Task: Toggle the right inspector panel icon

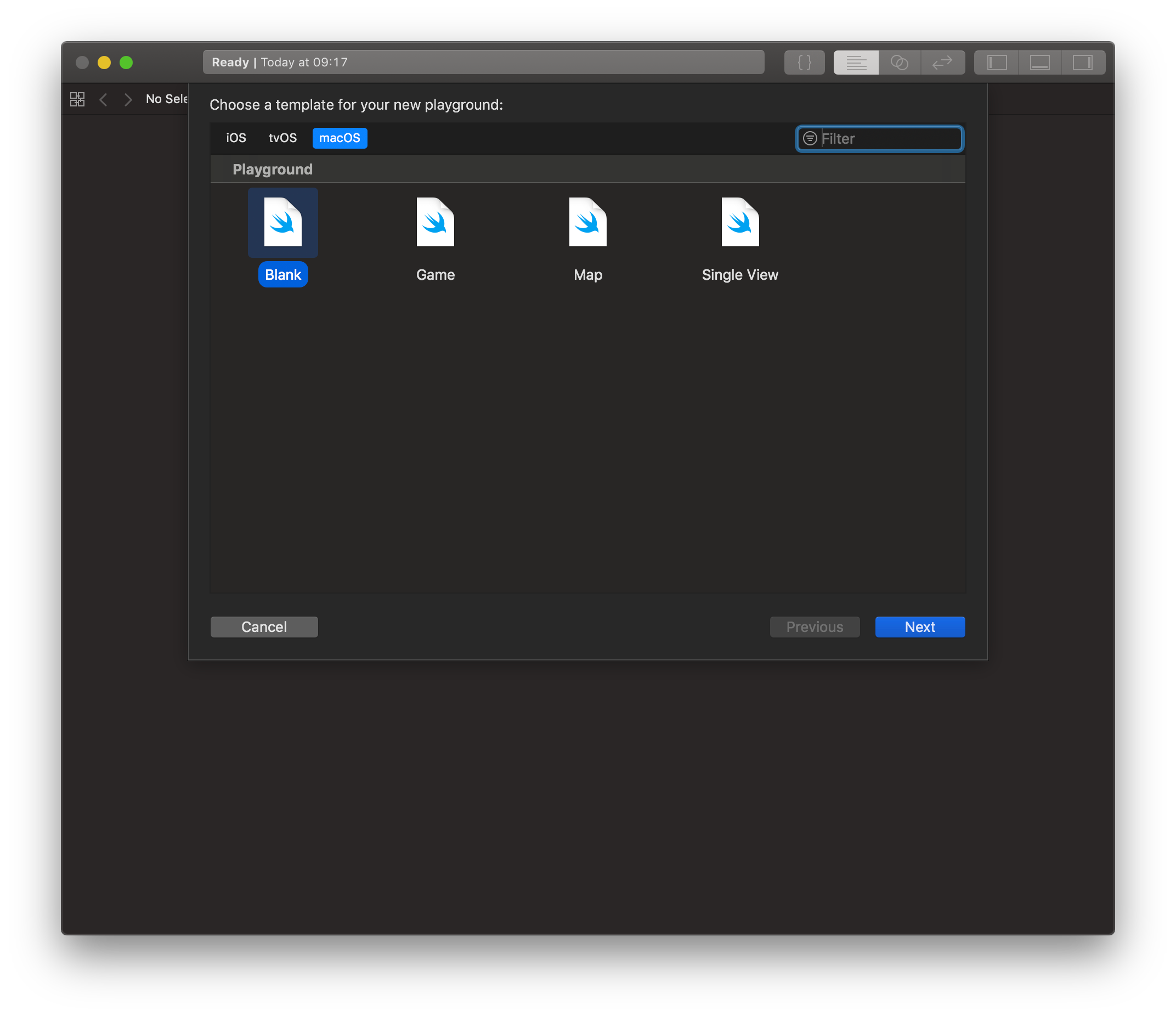Action: 1083,63
